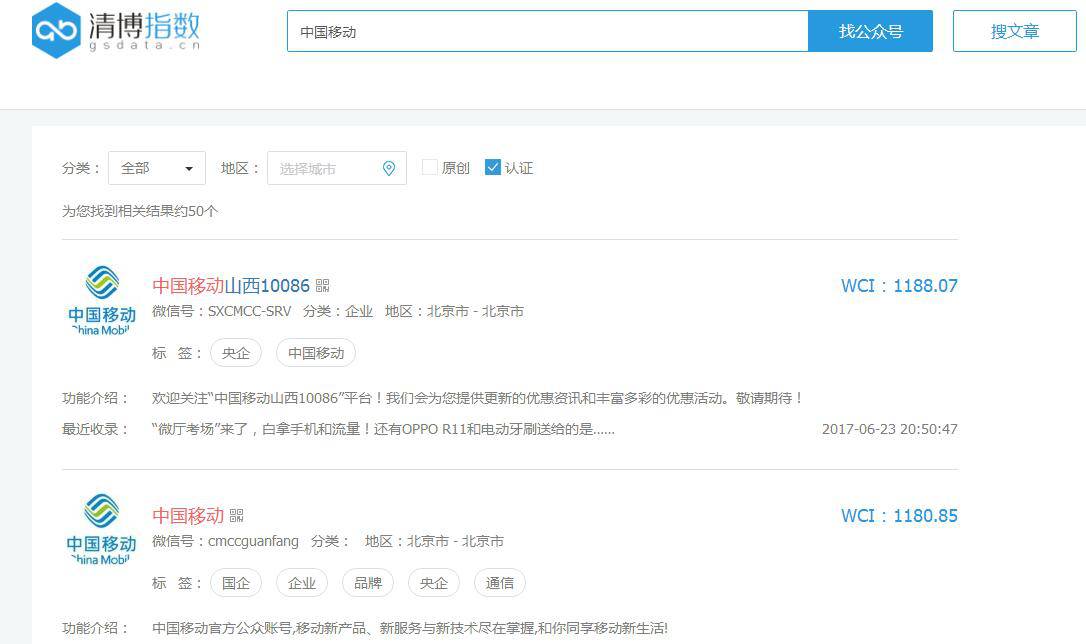Enable the 原创 checkbox
1086x644 pixels.
[x=429, y=167]
